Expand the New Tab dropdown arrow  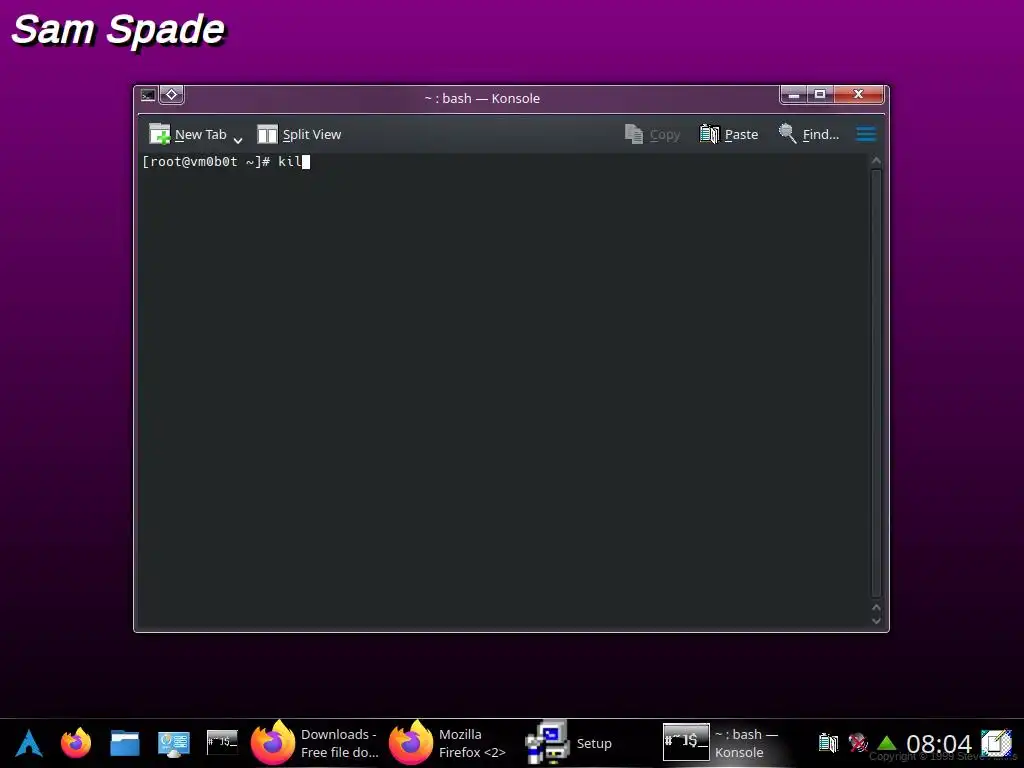pos(238,140)
